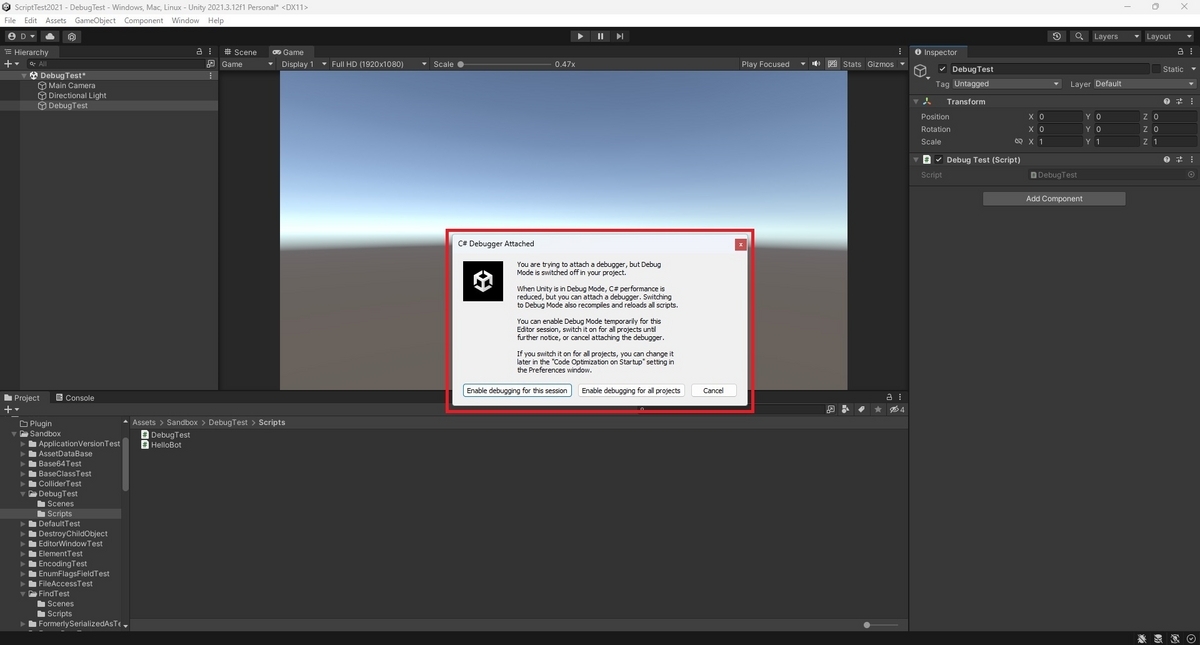Start Play mode with the play button
This screenshot has height=645, width=1200.
pyautogui.click(x=580, y=36)
